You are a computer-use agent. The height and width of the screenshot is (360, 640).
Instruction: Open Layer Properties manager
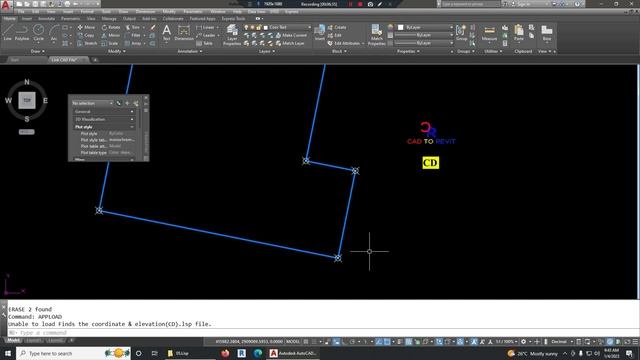point(232,34)
